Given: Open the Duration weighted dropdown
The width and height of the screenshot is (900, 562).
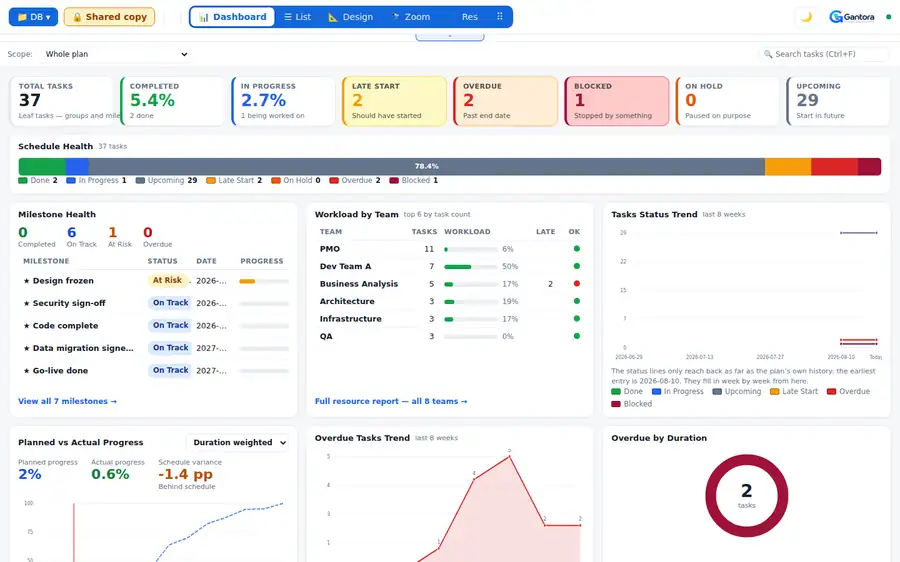Looking at the screenshot, I should pos(237,443).
